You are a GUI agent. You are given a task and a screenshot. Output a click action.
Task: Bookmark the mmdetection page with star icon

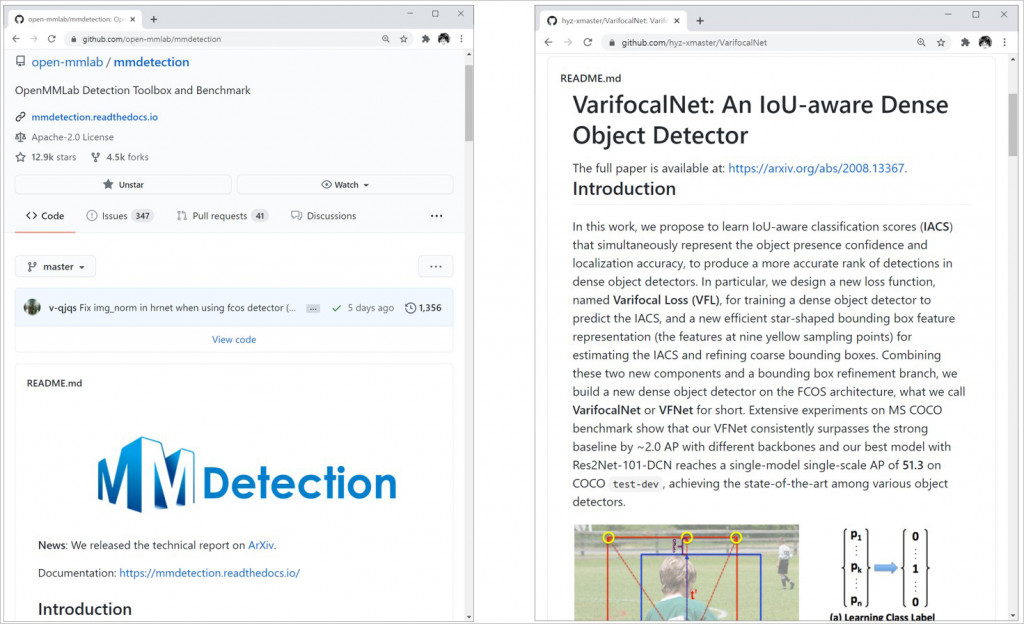click(x=404, y=39)
